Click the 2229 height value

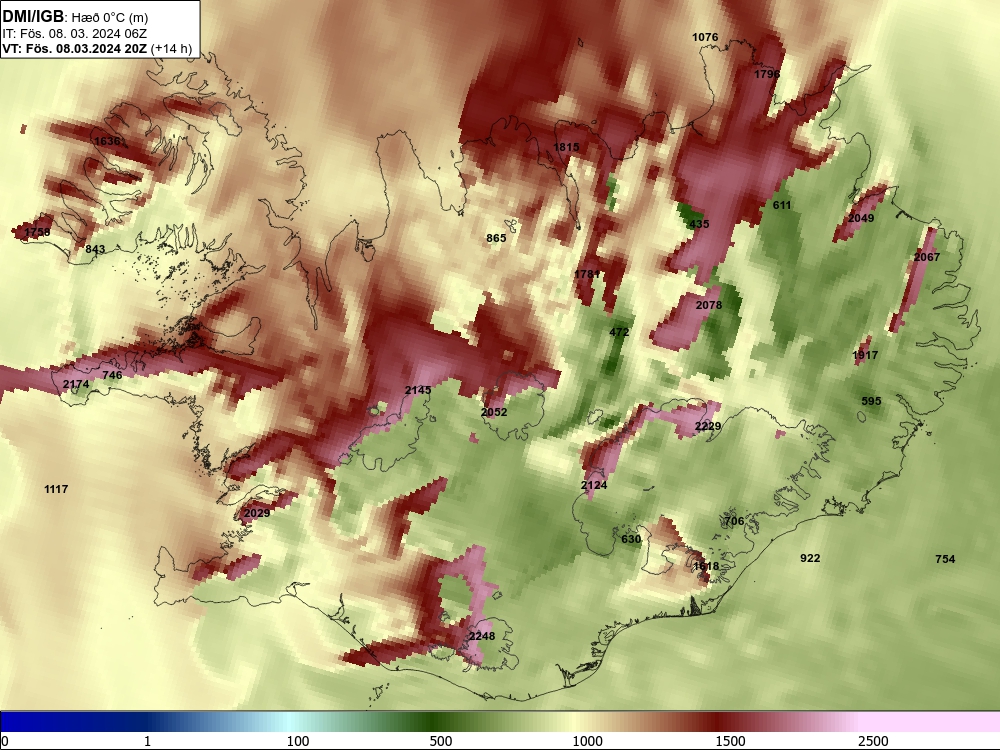point(708,427)
